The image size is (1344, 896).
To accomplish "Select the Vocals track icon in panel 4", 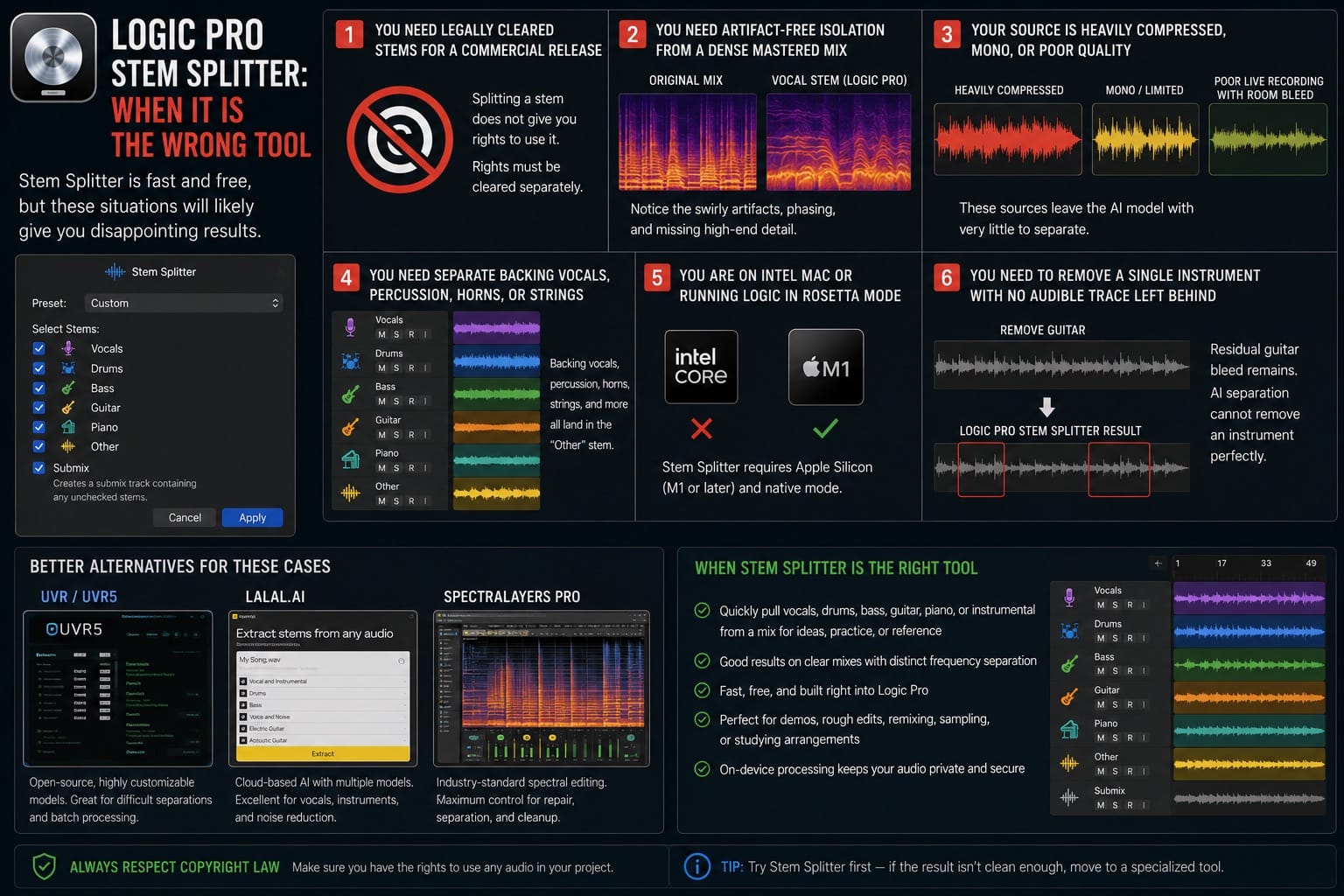I will (350, 327).
